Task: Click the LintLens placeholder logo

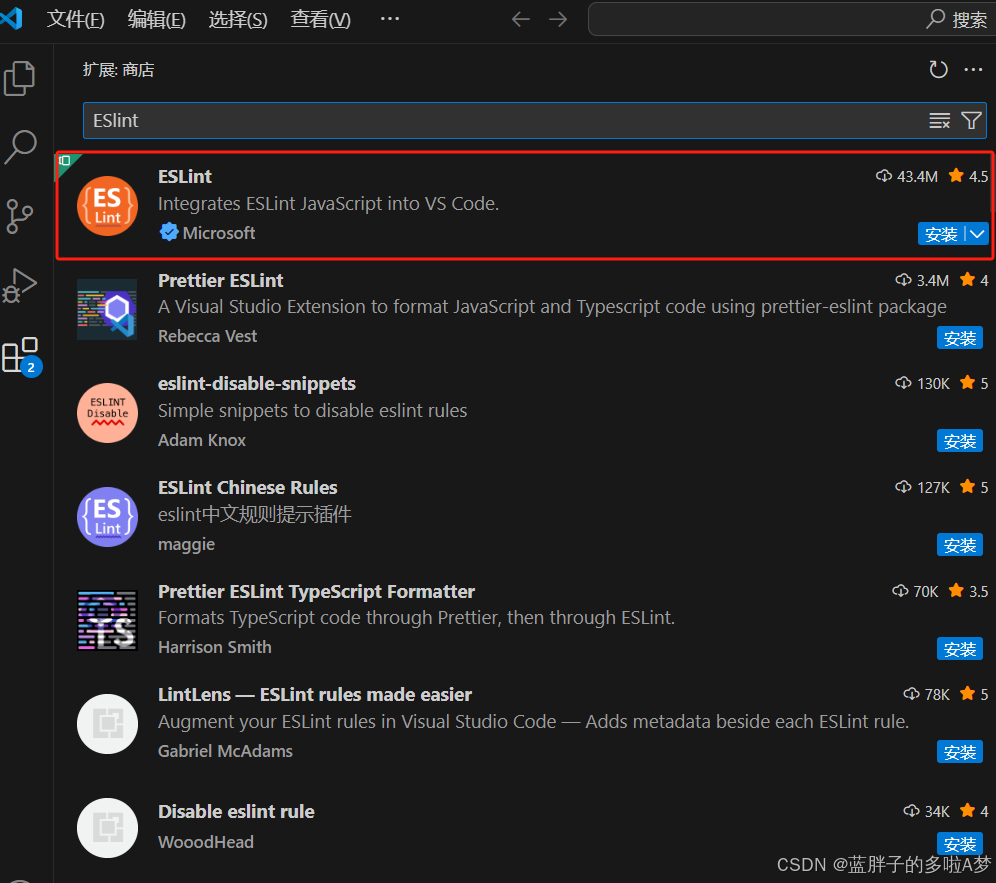Action: click(107, 724)
